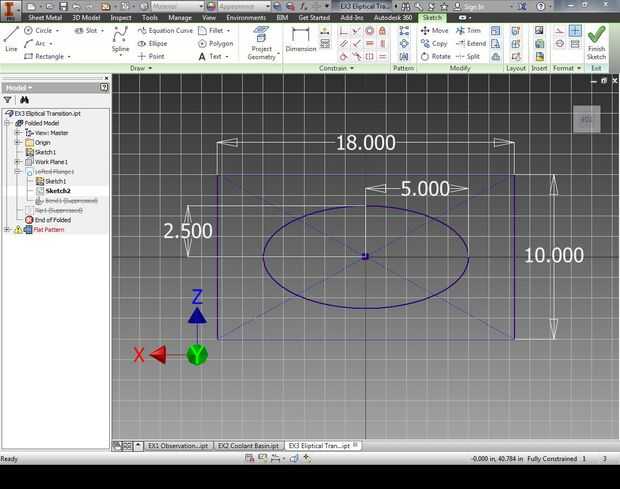The width and height of the screenshot is (620, 489).
Task: Expand the Origin tree node
Action: coord(17,142)
